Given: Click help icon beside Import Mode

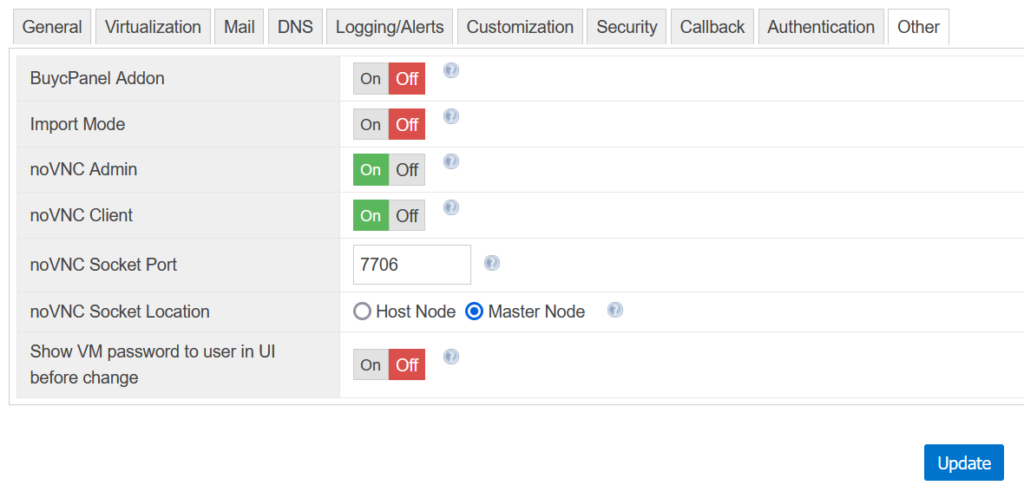Looking at the screenshot, I should click(x=451, y=116).
